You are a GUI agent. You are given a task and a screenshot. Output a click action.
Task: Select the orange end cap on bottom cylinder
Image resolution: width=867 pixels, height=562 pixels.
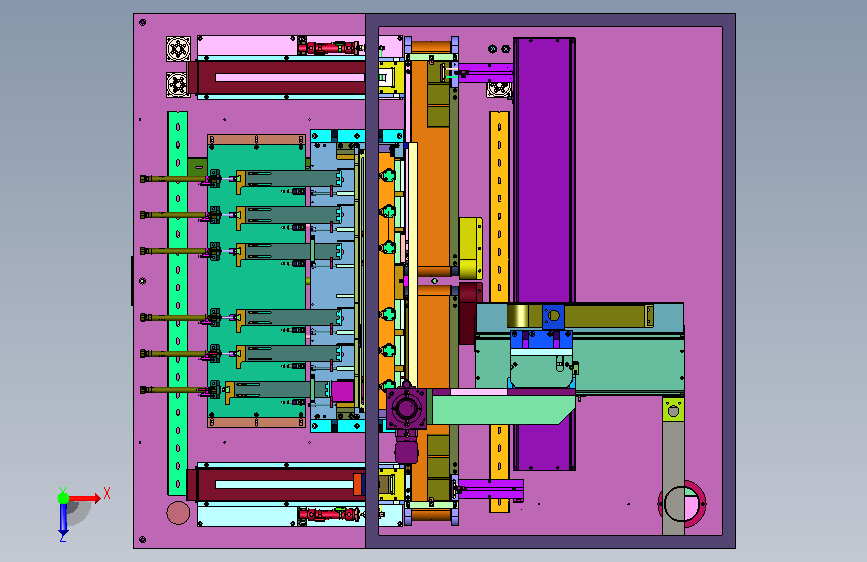pyautogui.click(x=358, y=485)
